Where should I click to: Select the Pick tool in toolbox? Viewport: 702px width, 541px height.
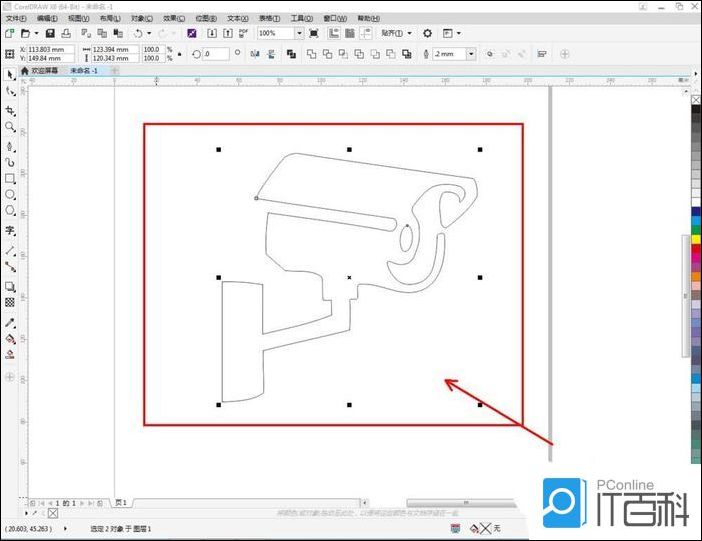point(10,74)
